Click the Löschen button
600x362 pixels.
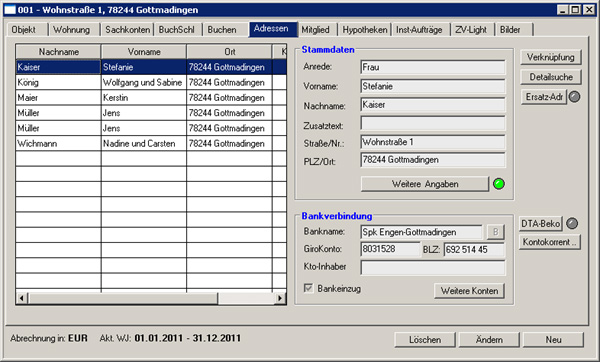click(425, 340)
